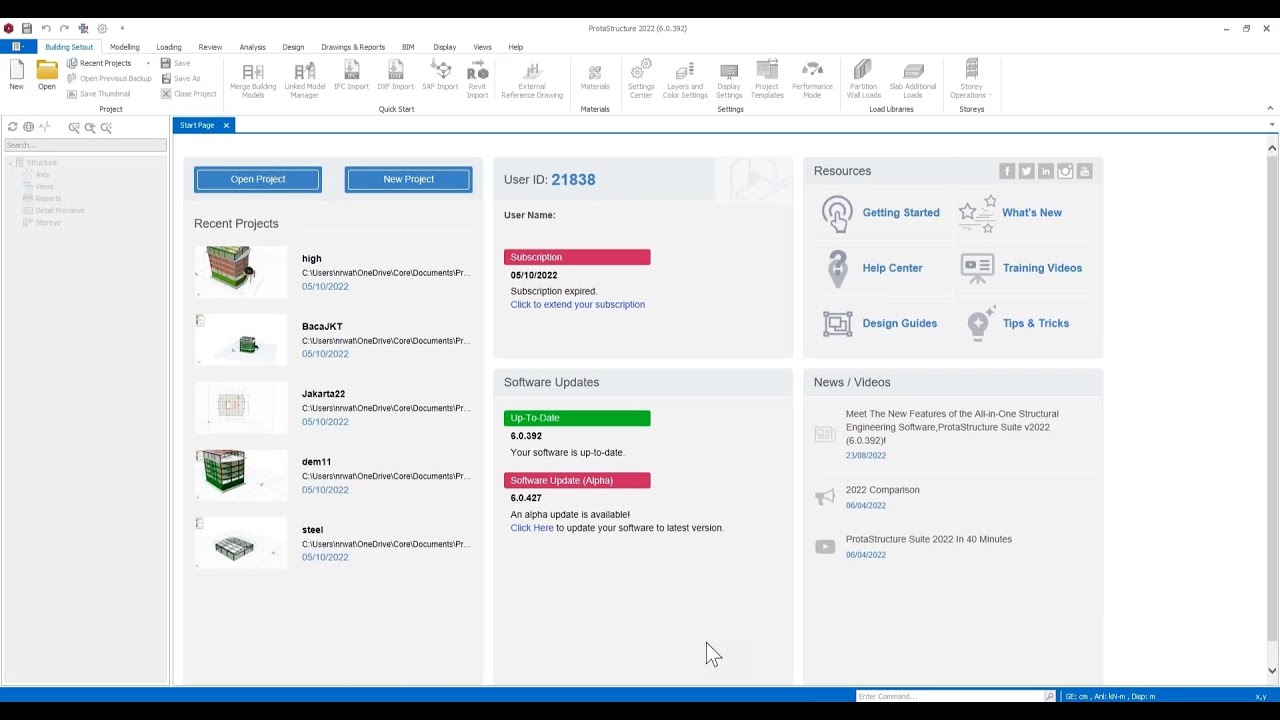This screenshot has width=1280, height=720.
Task: Open the blue application menu button
Action: (x=18, y=47)
